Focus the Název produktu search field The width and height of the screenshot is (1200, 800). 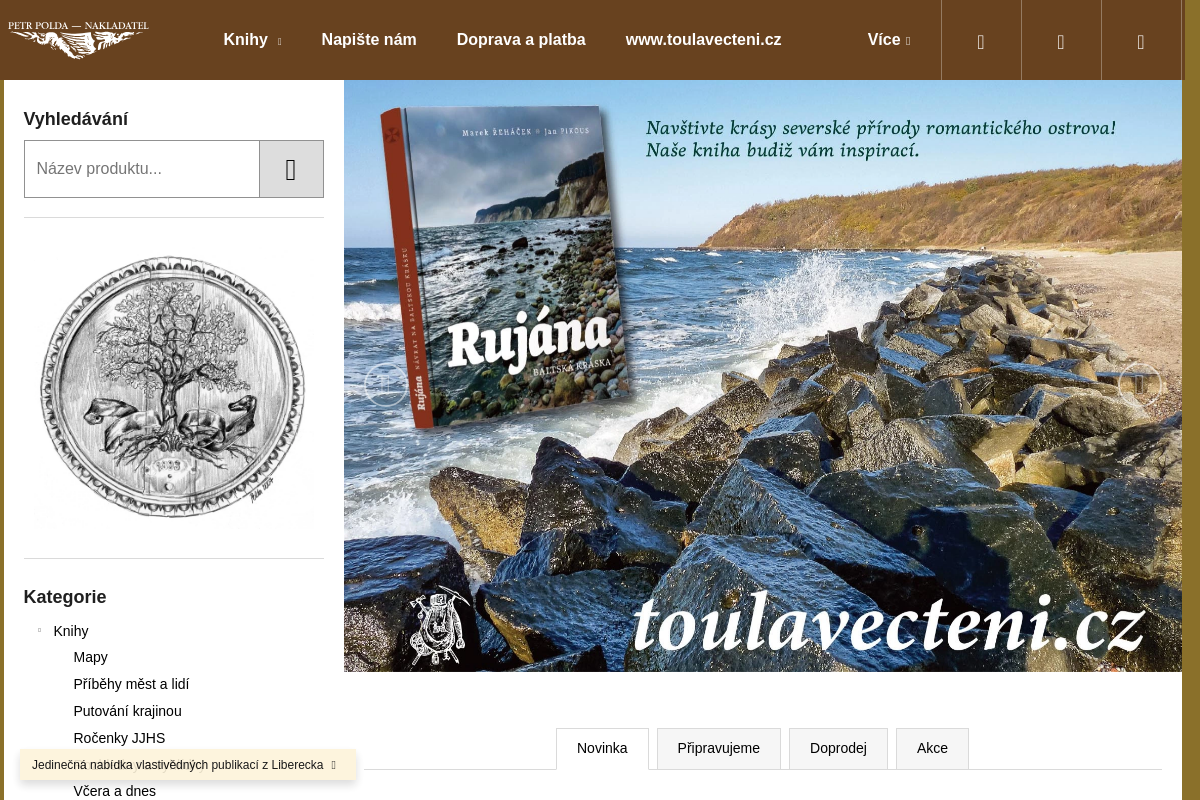tap(142, 169)
